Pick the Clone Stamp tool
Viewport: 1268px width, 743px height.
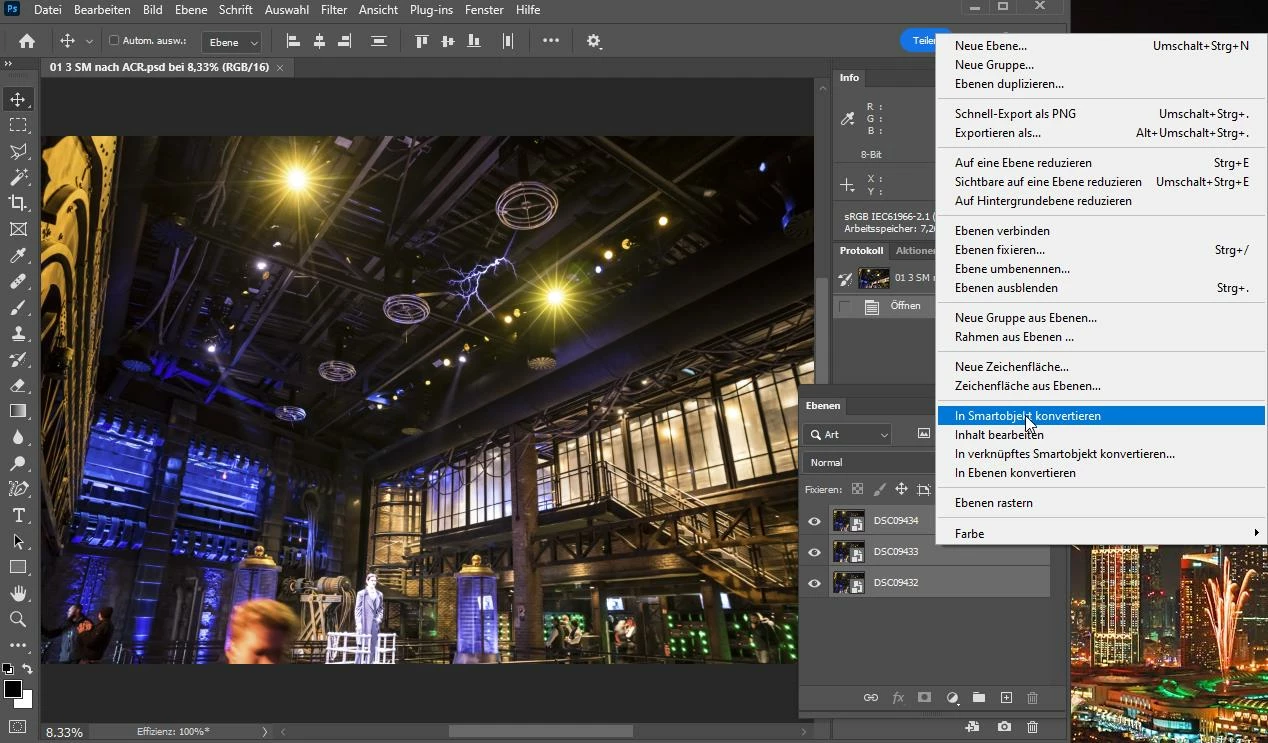point(18,333)
